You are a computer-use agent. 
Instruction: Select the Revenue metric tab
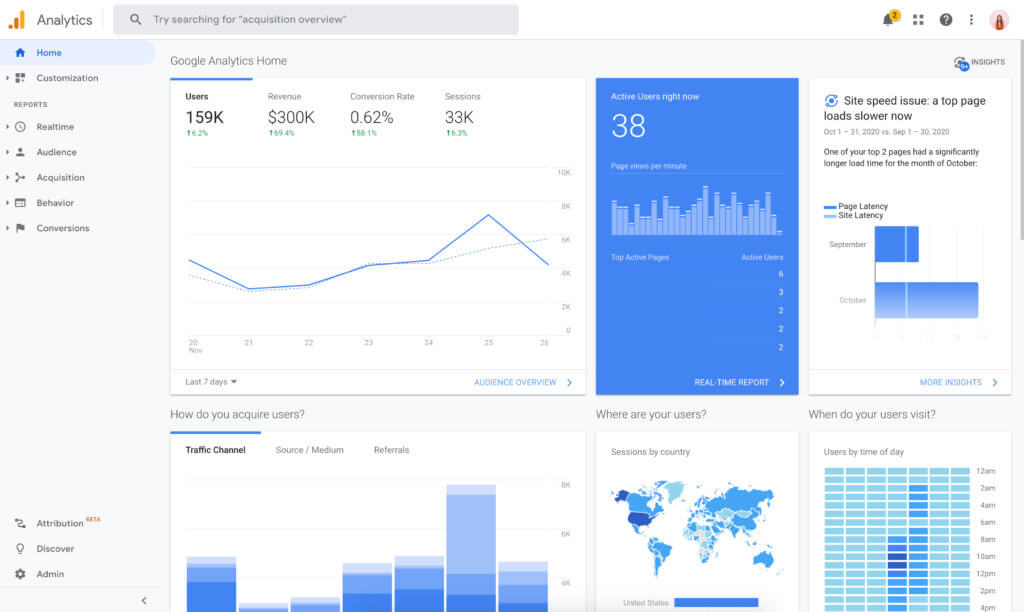(291, 114)
